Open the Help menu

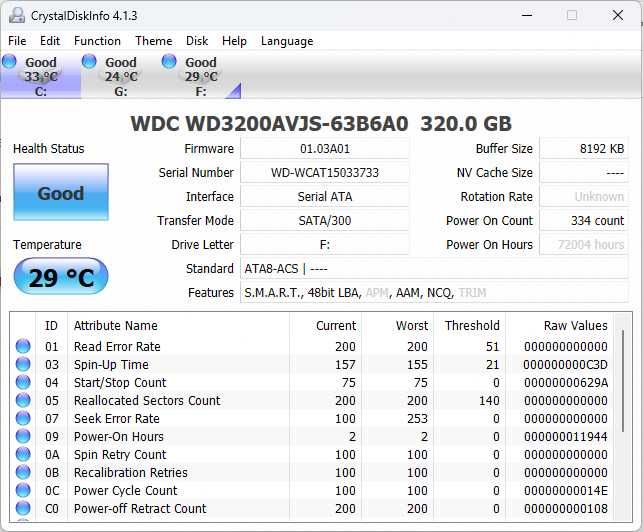click(x=234, y=41)
